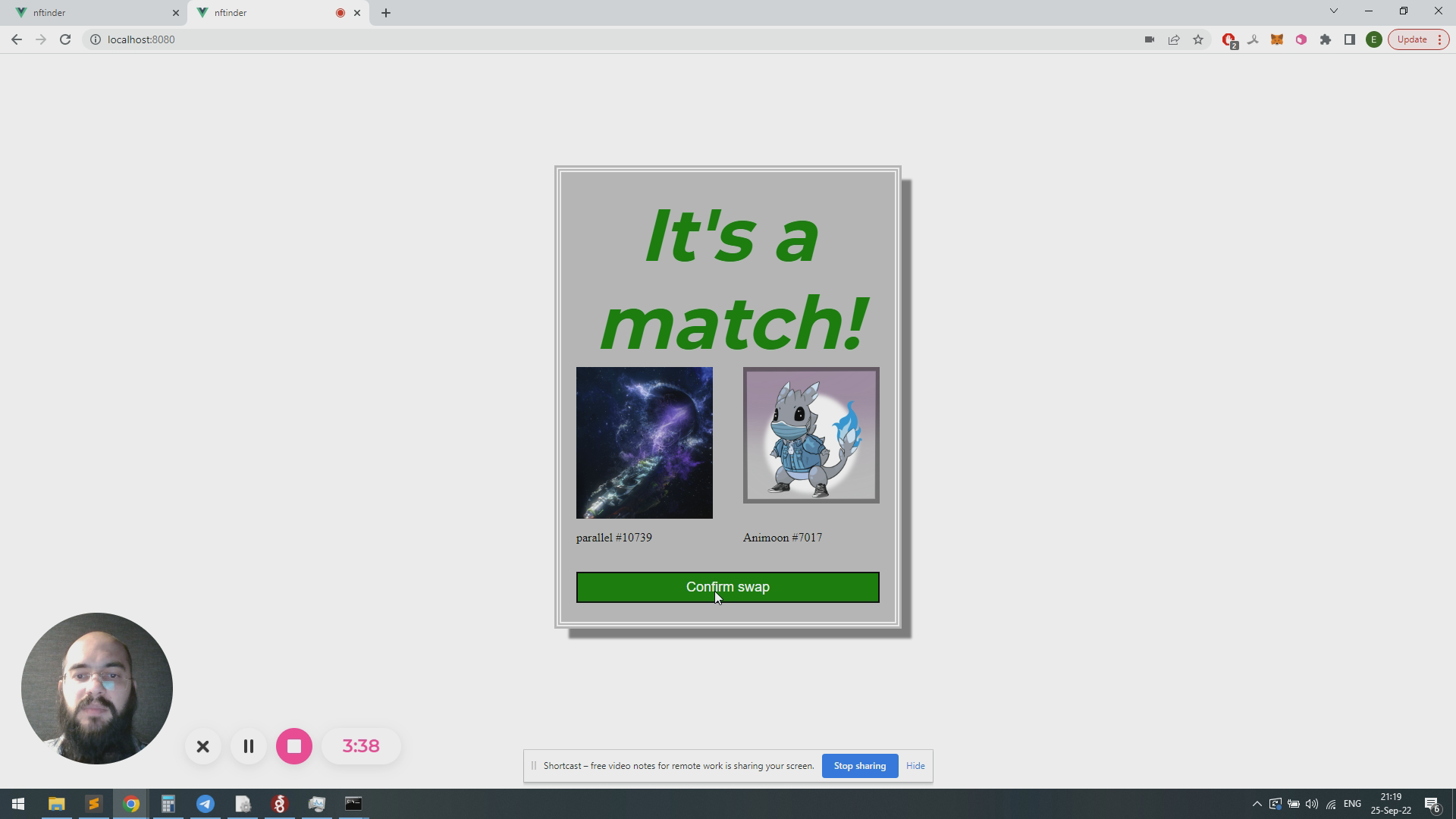Open the gray ribbon extension
The width and height of the screenshot is (1456, 819).
[x=1253, y=39]
